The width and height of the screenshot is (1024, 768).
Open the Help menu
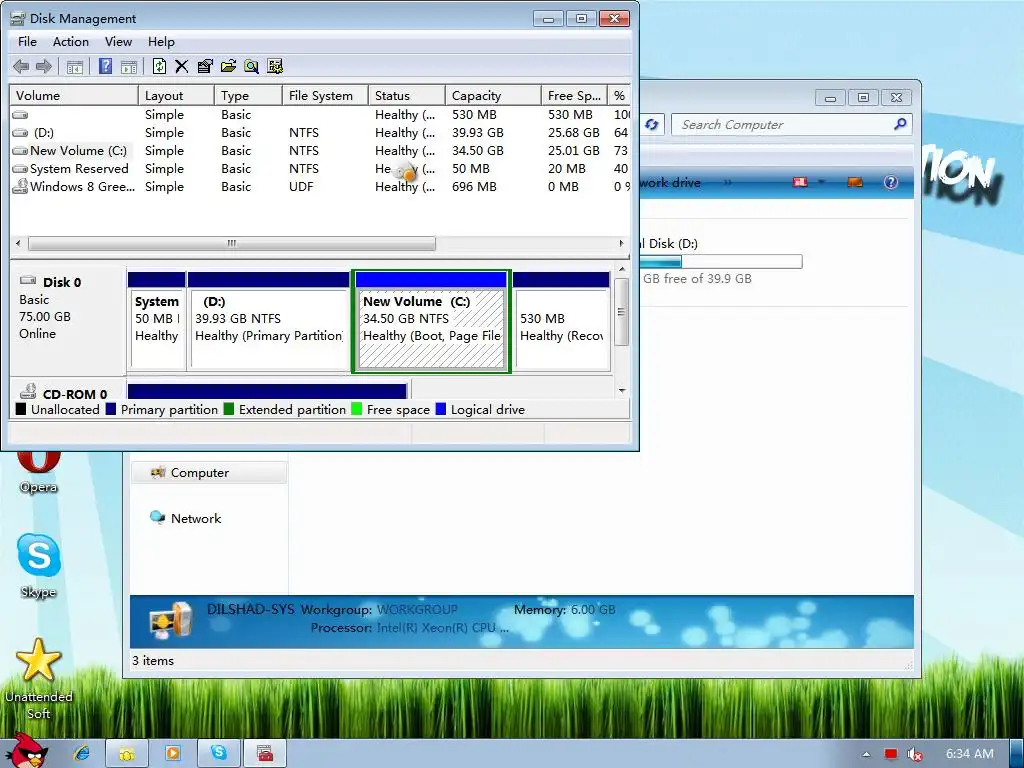click(161, 42)
